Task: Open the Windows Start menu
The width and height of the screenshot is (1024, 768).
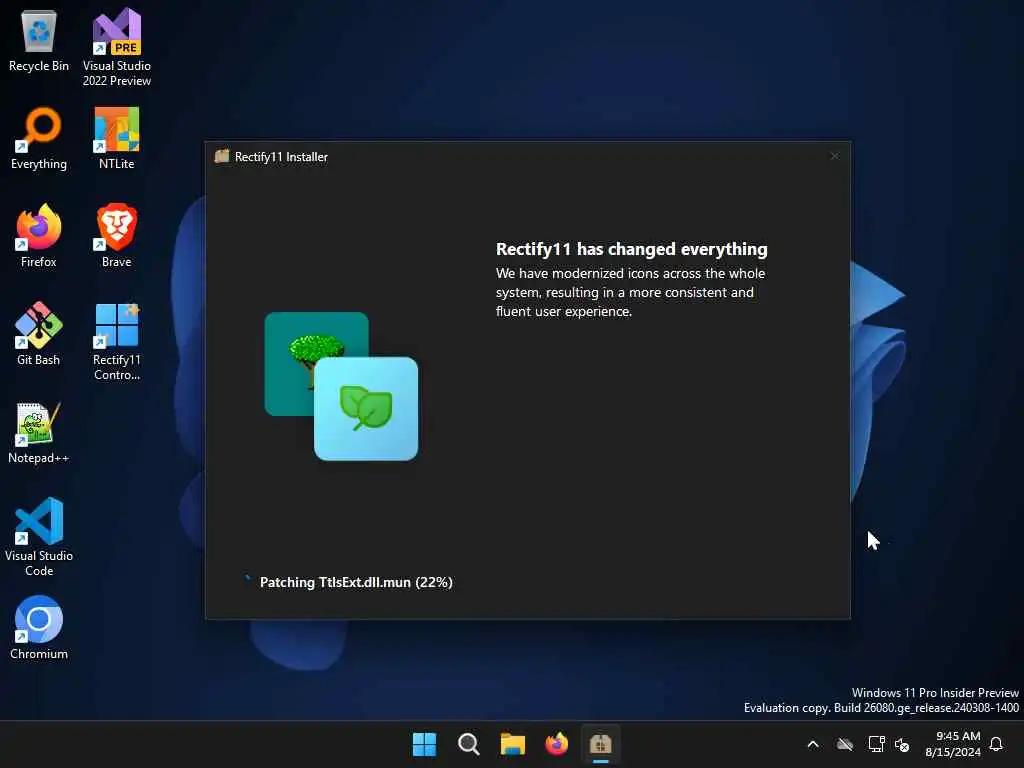Action: 424,744
